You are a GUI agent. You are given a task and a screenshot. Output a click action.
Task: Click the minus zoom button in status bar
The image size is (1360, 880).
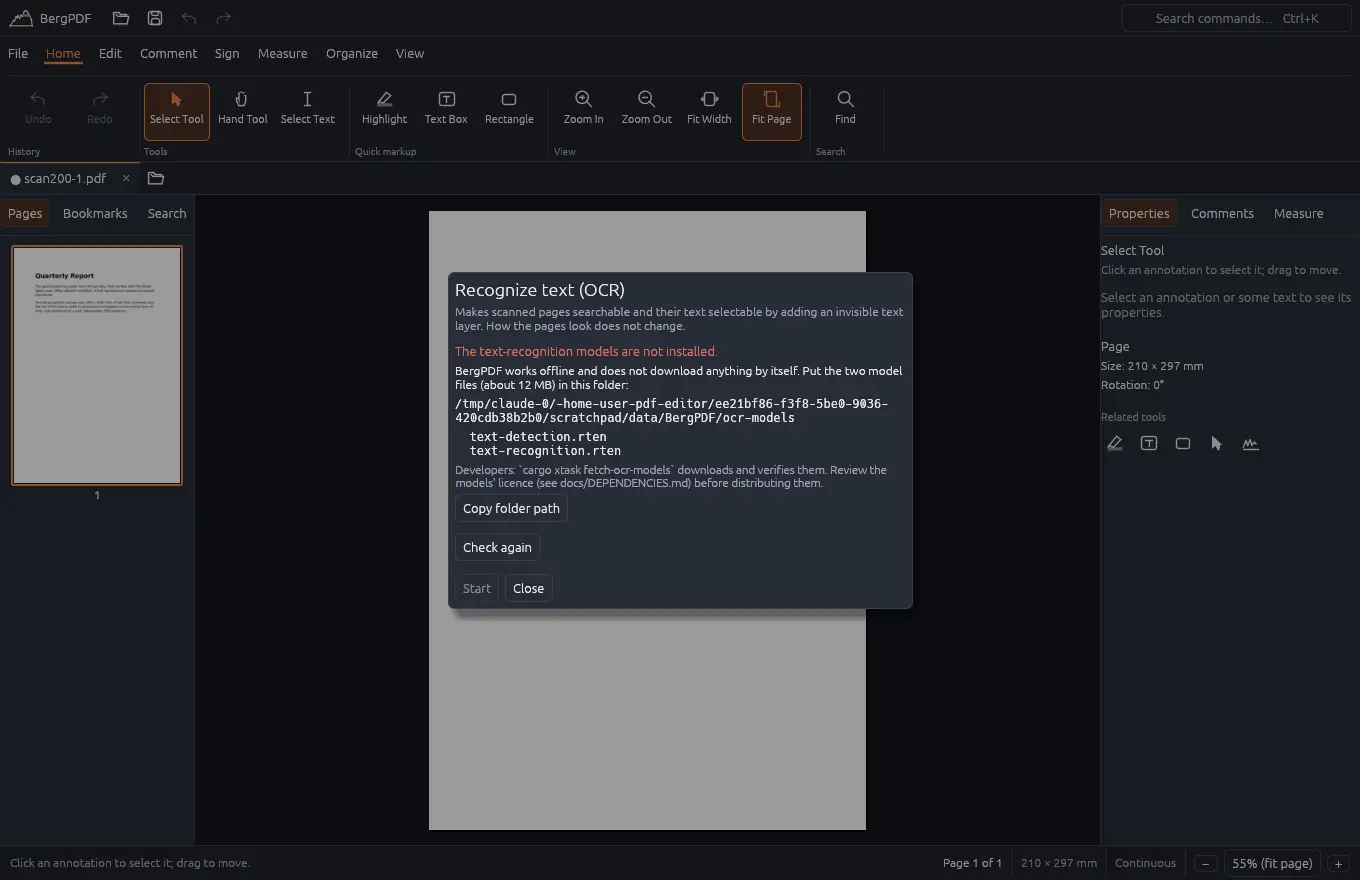(1205, 863)
